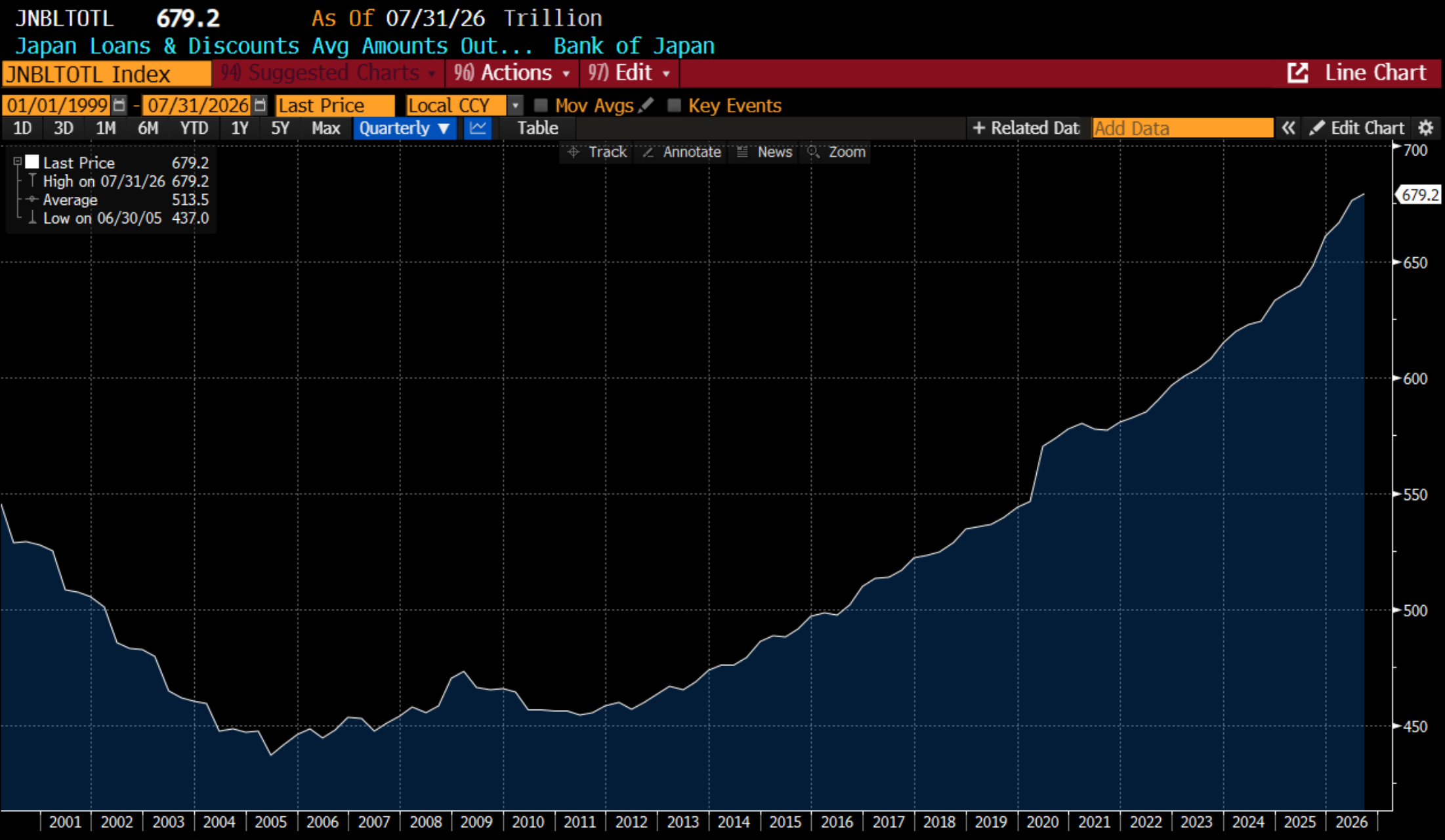Click the start date field 01/01/1999
This screenshot has width=1445, height=840.
[x=58, y=105]
